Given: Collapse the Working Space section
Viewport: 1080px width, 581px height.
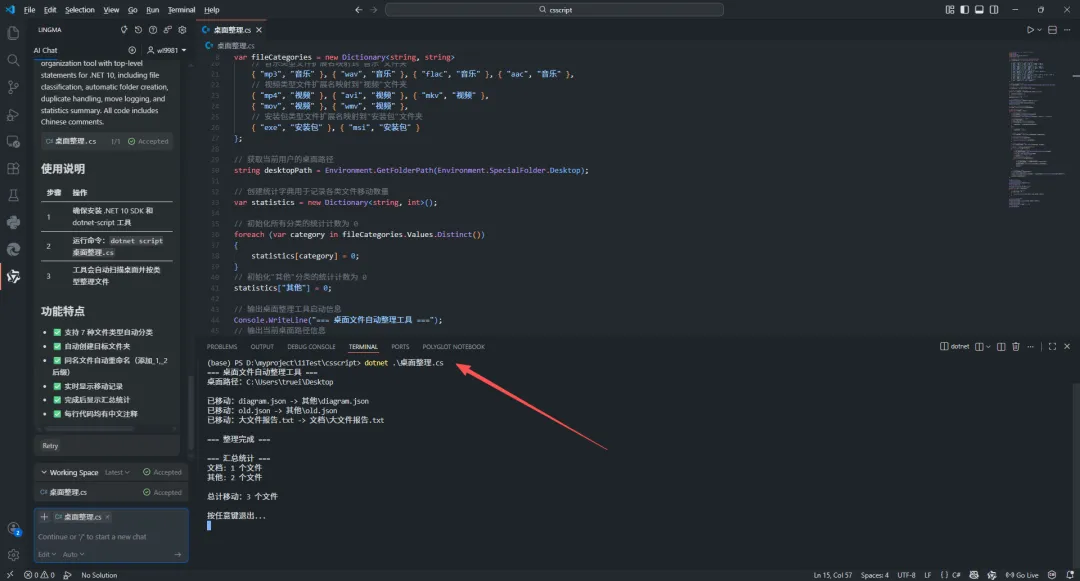Looking at the screenshot, I should pyautogui.click(x=44, y=472).
